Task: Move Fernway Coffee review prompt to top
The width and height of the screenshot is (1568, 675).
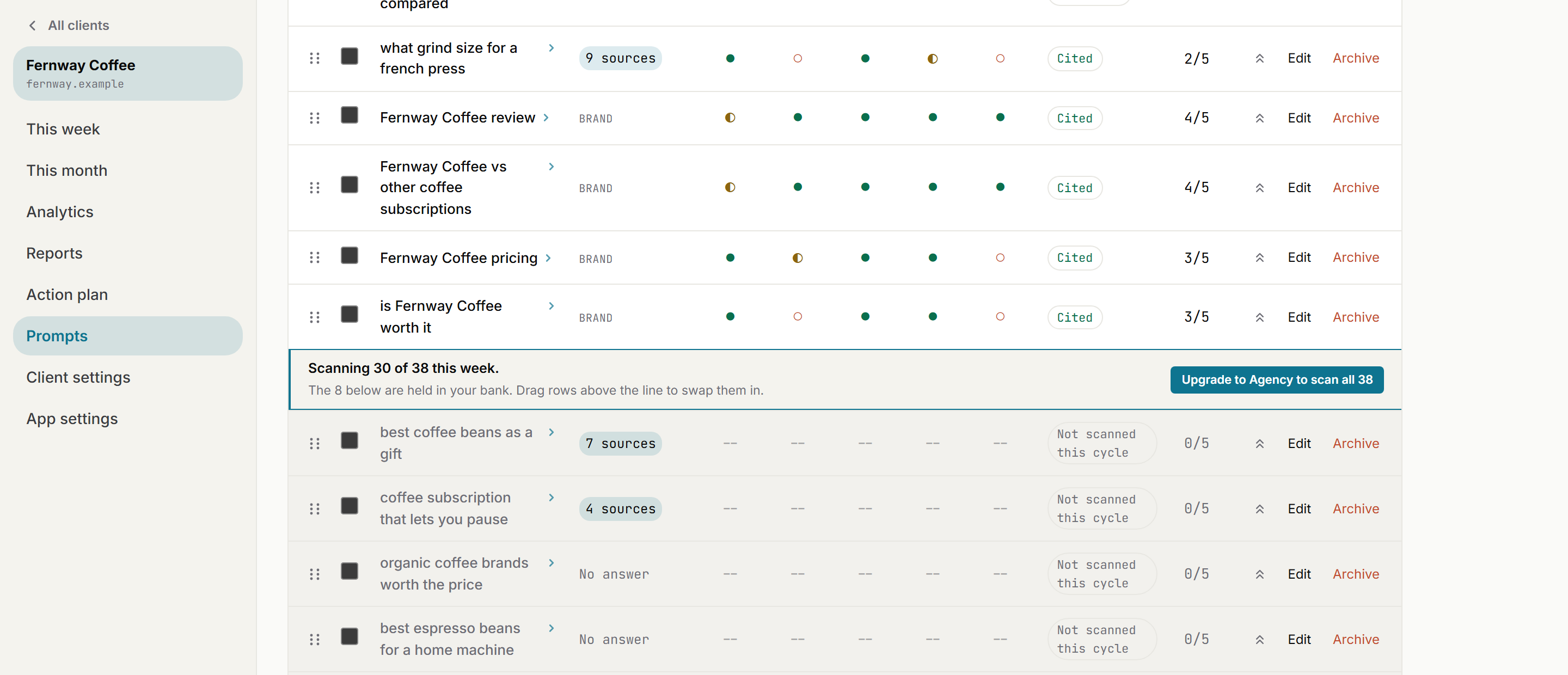Action: (1259, 118)
